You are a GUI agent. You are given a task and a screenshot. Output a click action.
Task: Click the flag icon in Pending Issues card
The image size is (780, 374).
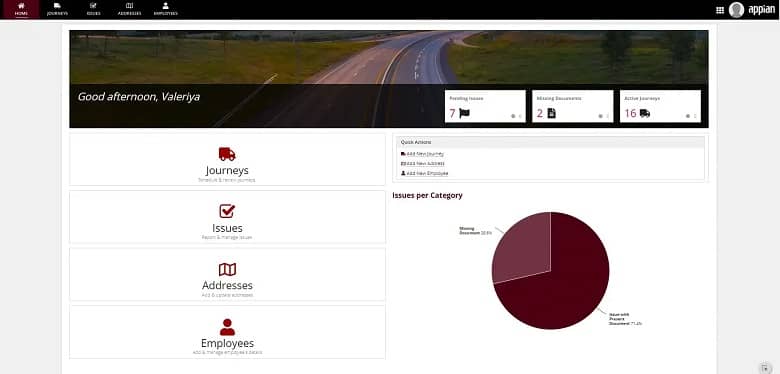click(x=464, y=113)
